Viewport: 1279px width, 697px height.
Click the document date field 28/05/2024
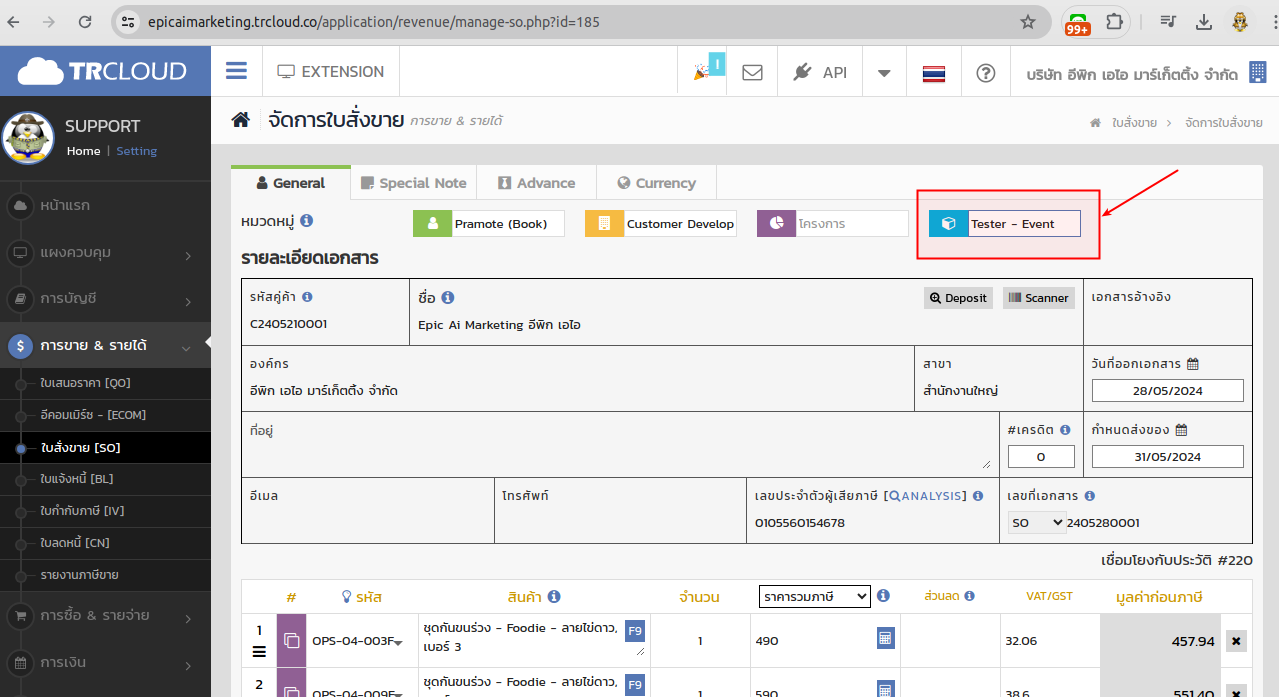coord(1168,391)
